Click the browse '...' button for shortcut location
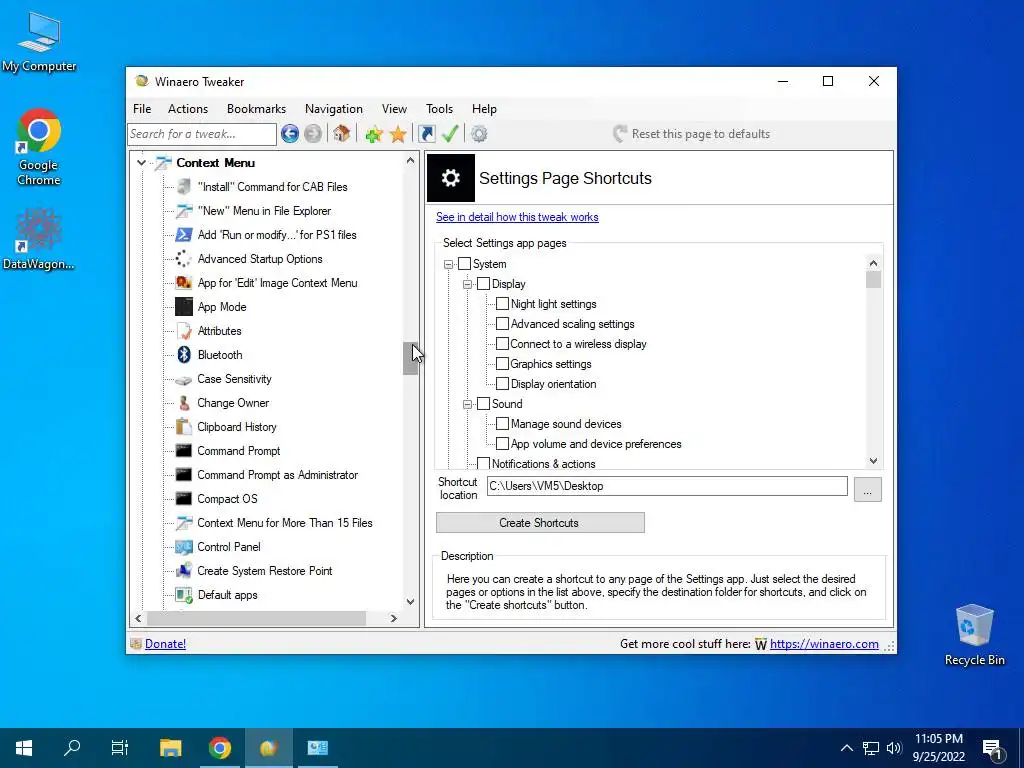The height and width of the screenshot is (768, 1024). 867,489
